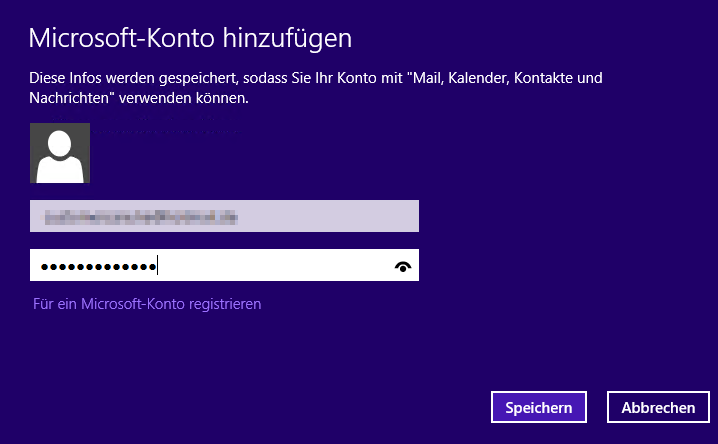Screen dimensions: 718x444
Task: Click the first dot of the masked password
Action: (44, 267)
